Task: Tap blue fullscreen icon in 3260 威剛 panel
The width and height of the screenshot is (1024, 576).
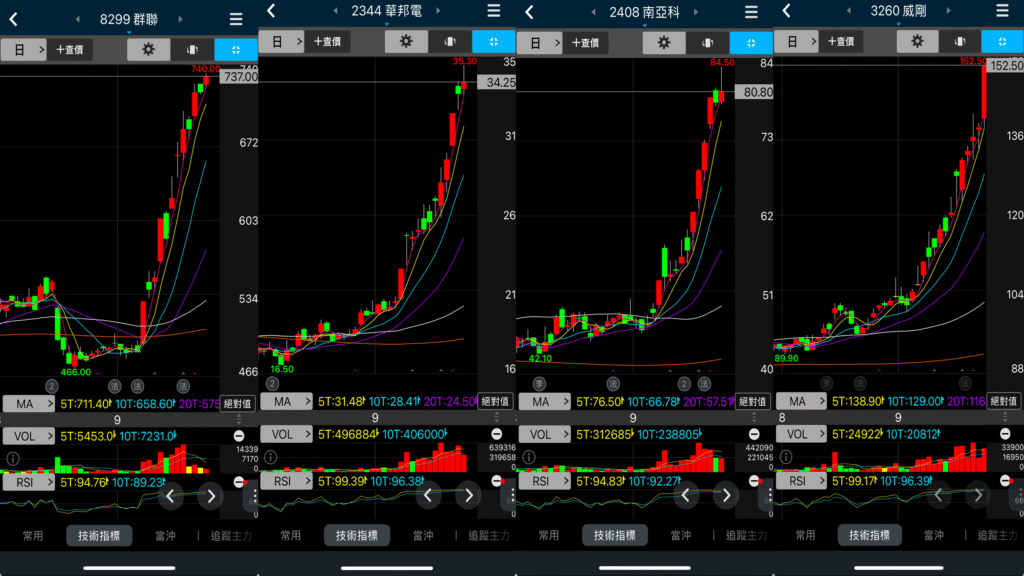Action: [1001, 42]
